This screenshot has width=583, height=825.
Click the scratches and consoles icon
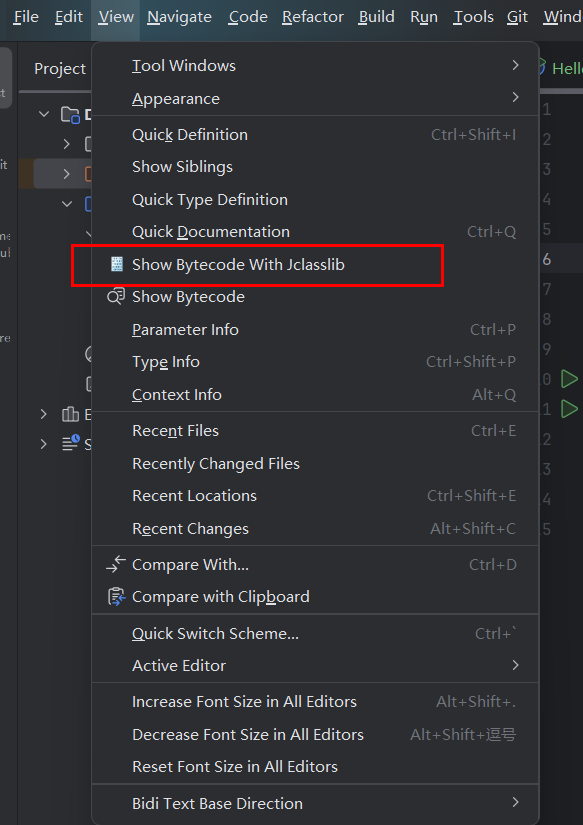(71, 444)
